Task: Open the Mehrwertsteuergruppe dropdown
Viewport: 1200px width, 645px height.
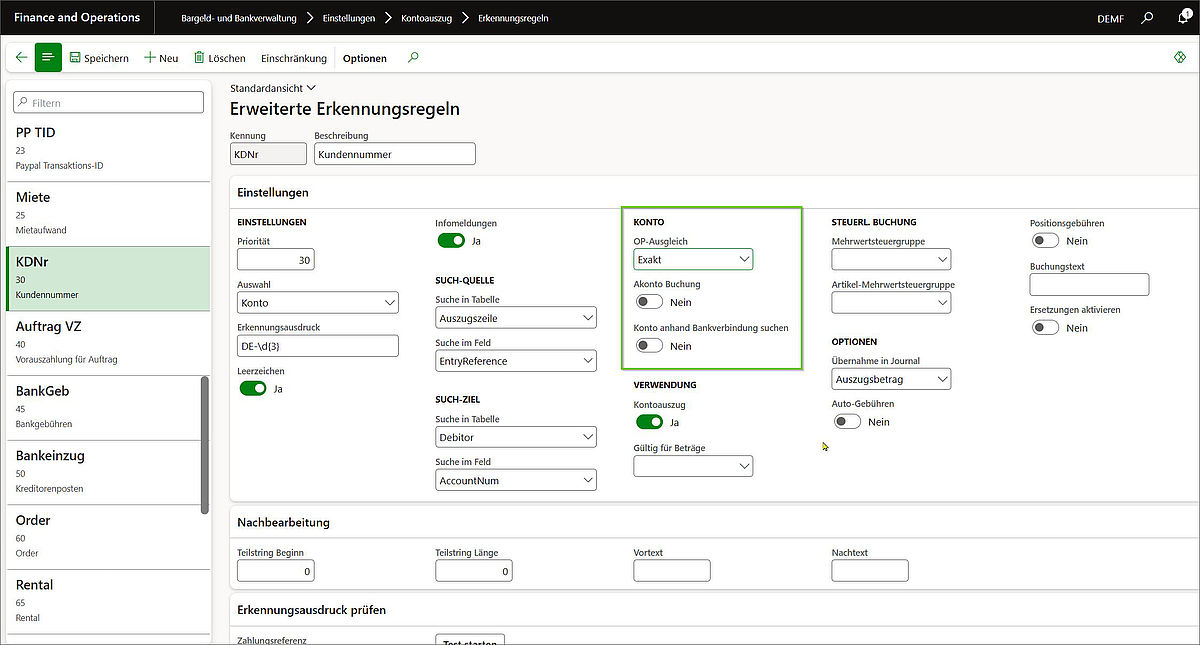Action: (891, 260)
